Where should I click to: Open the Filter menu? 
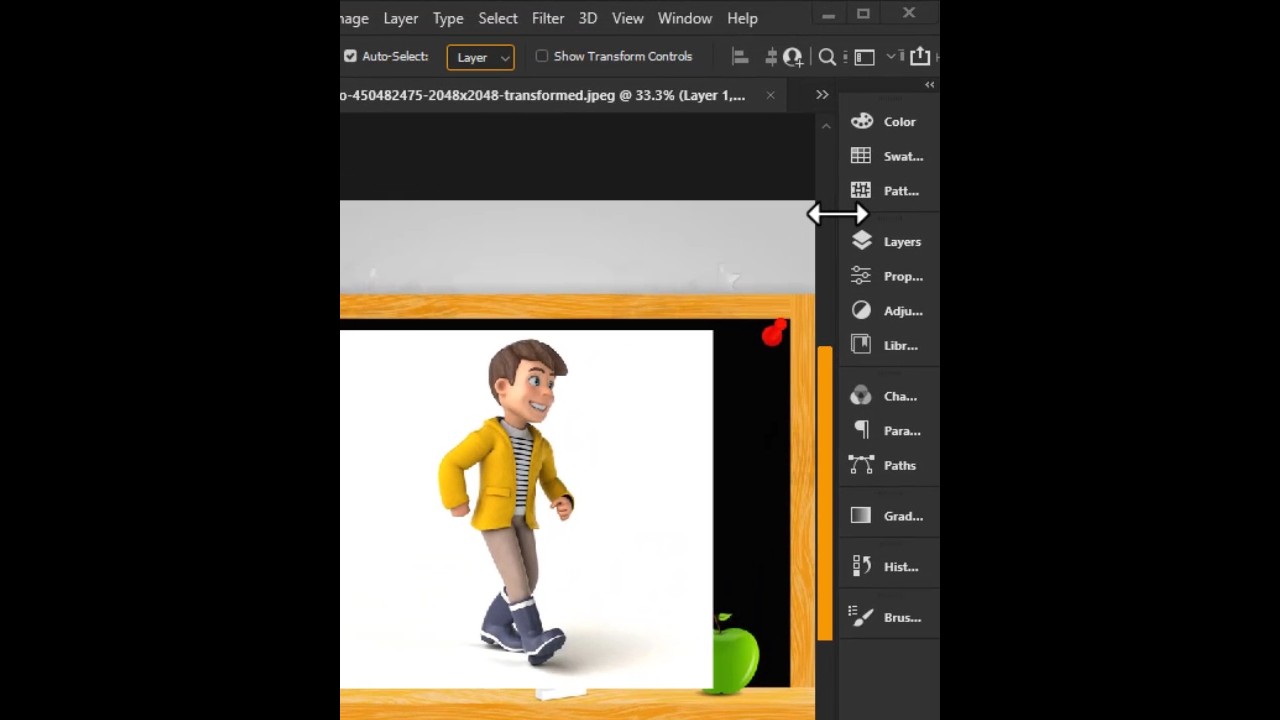point(548,18)
